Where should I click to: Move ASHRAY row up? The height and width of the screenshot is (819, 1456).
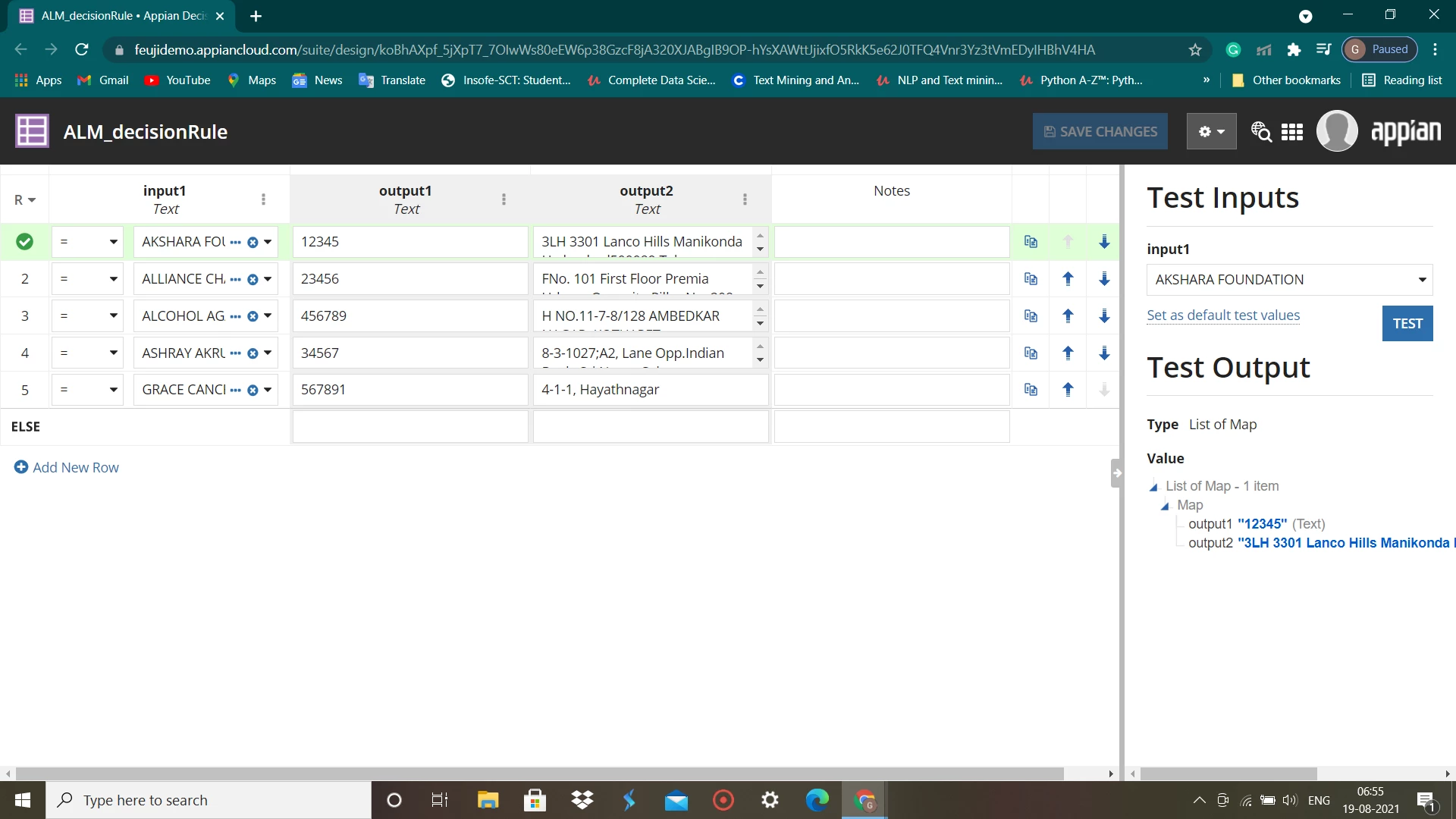click(1068, 353)
